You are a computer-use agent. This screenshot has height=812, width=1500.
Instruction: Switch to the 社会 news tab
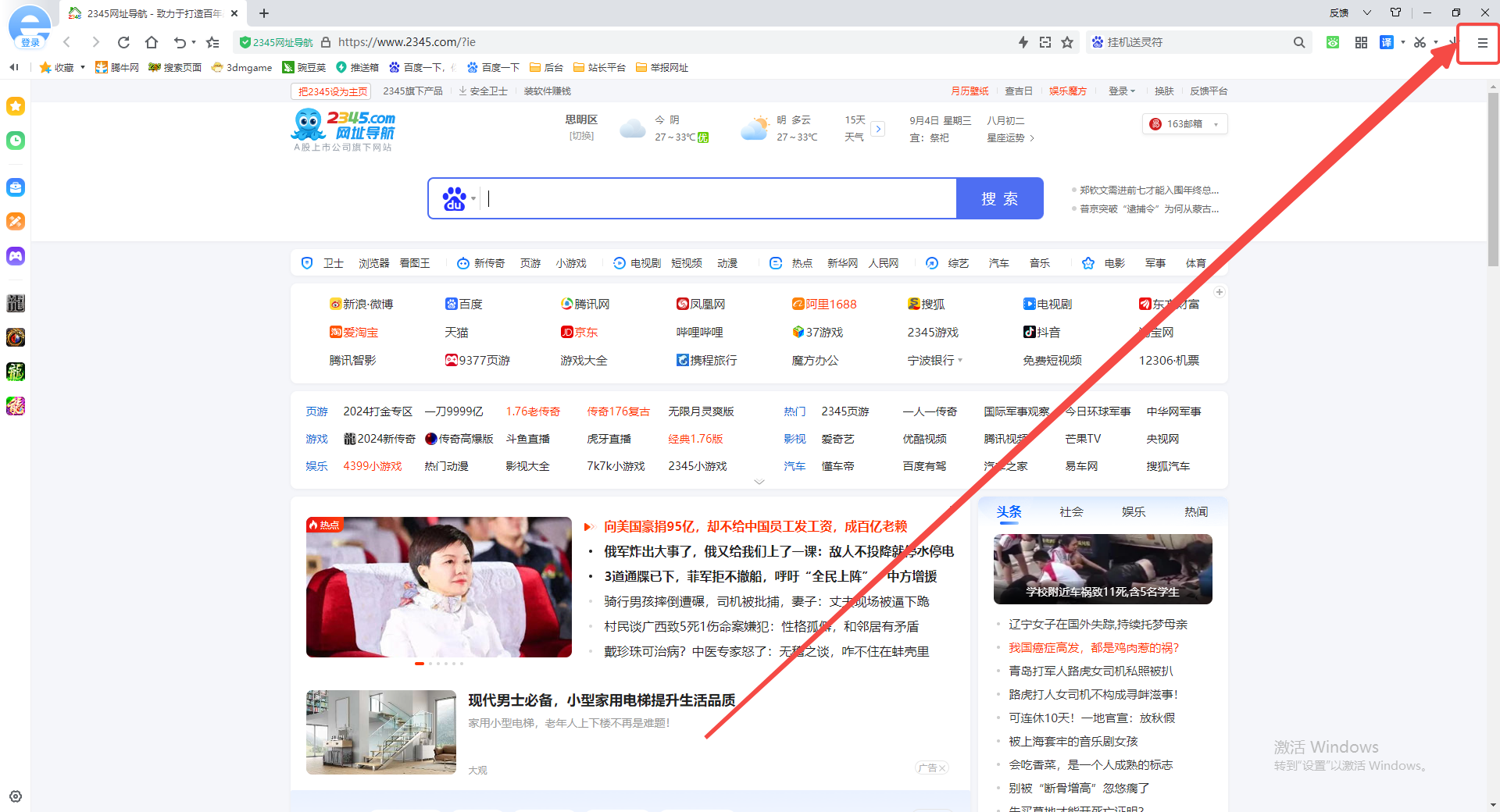[x=1071, y=512]
